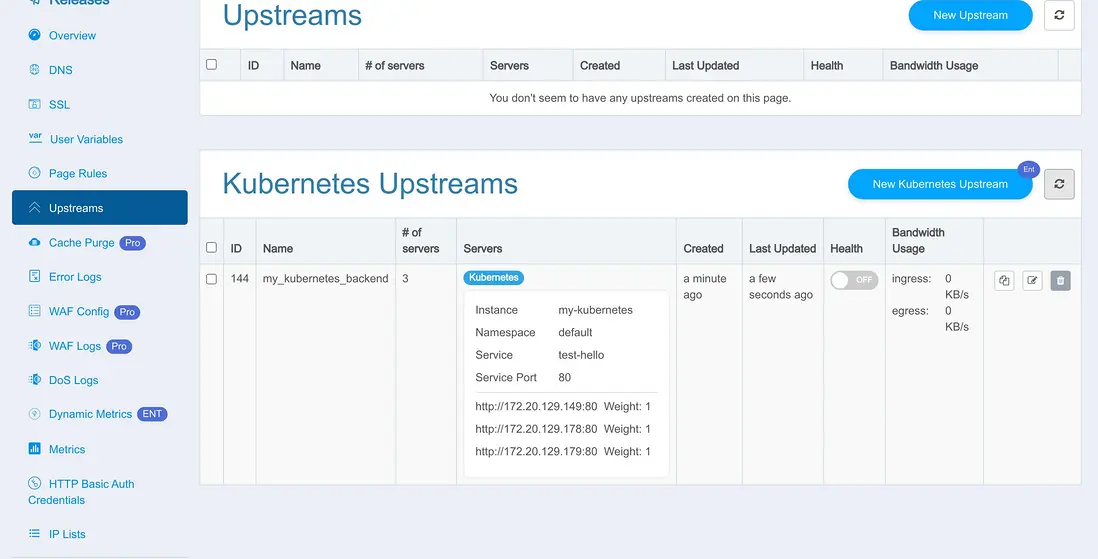Open WAF Config link
The width and height of the screenshot is (1098, 559).
[78, 311]
